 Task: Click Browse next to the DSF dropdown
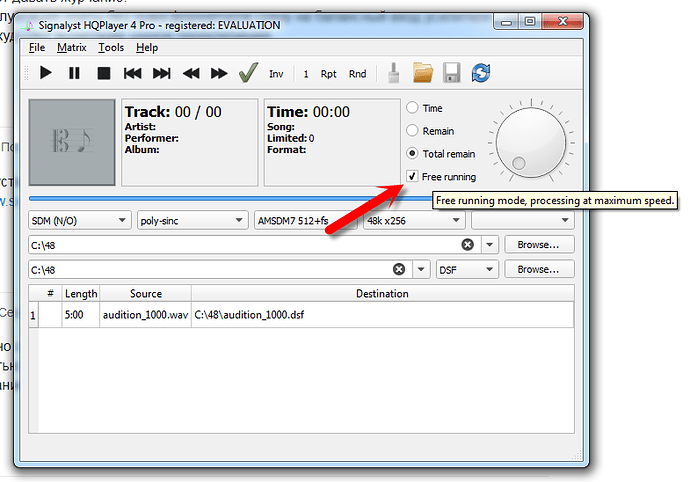pos(539,269)
